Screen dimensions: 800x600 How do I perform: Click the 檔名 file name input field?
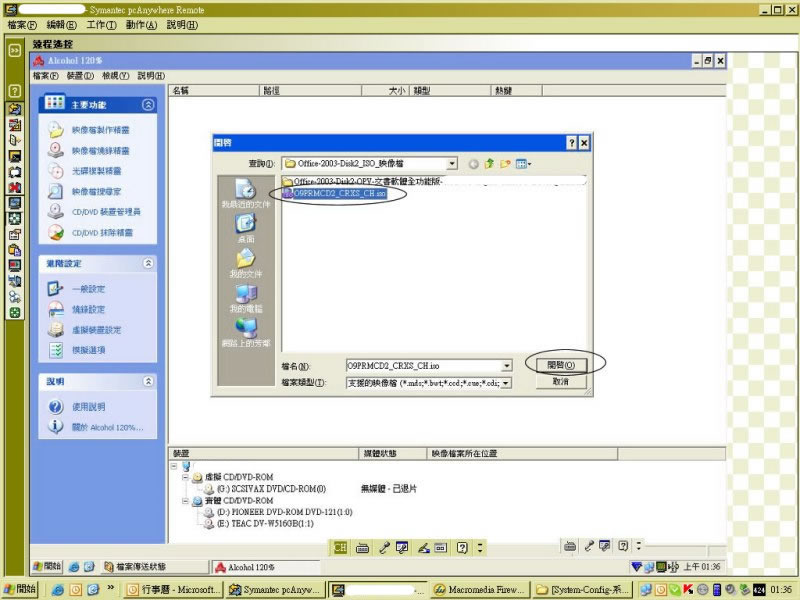(x=423, y=366)
